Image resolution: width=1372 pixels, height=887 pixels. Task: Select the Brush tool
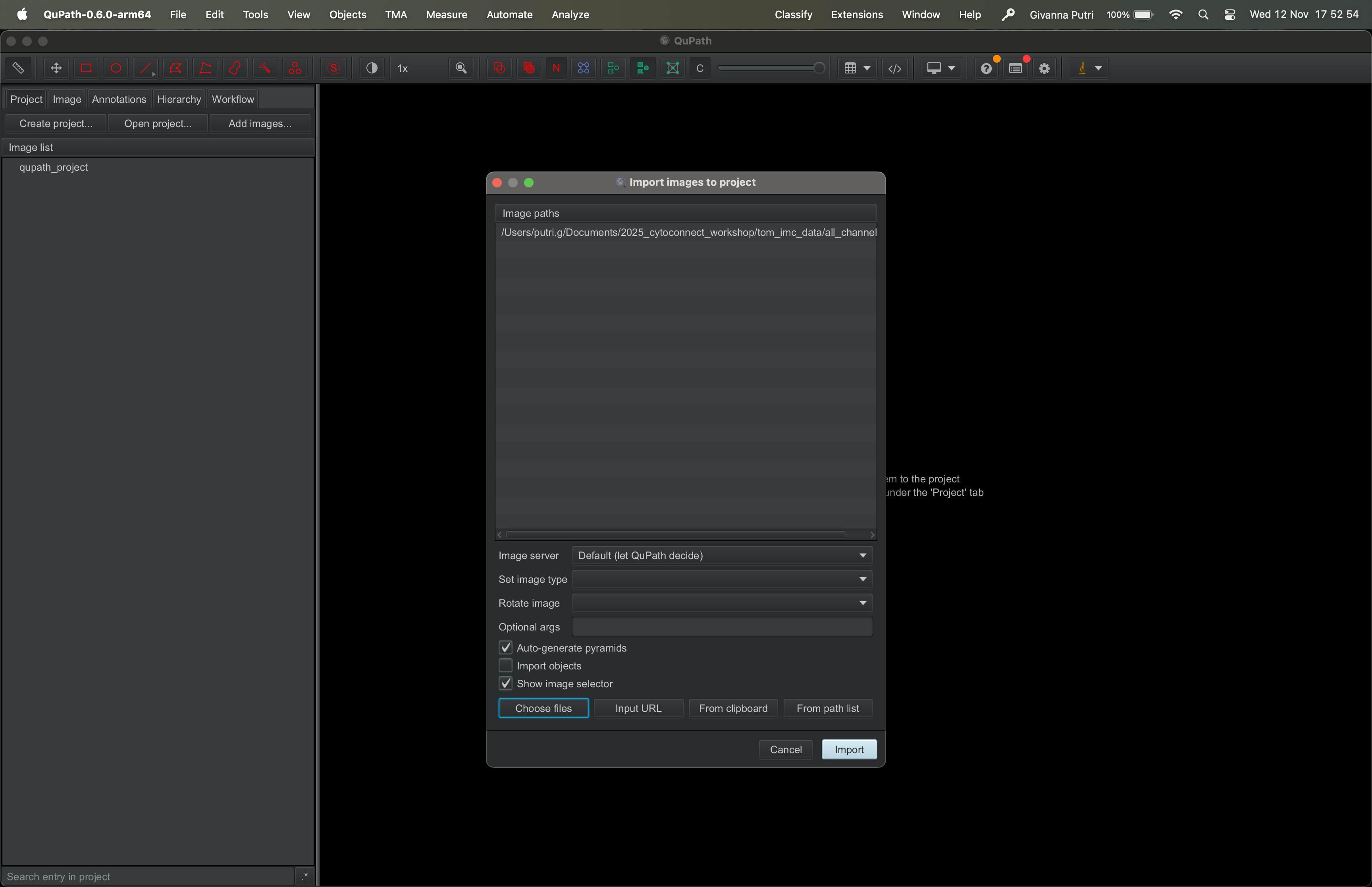coord(235,68)
